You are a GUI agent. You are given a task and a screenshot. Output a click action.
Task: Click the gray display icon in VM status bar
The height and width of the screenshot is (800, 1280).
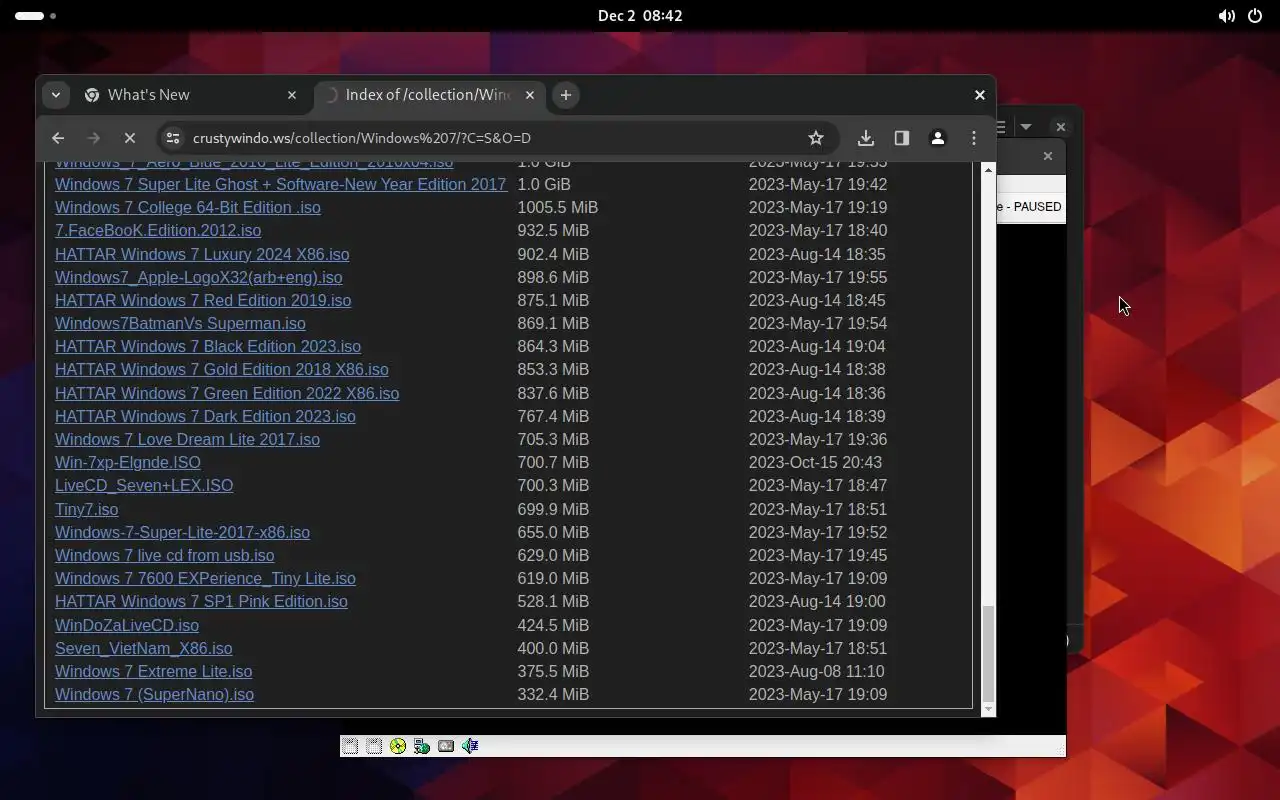click(x=446, y=746)
